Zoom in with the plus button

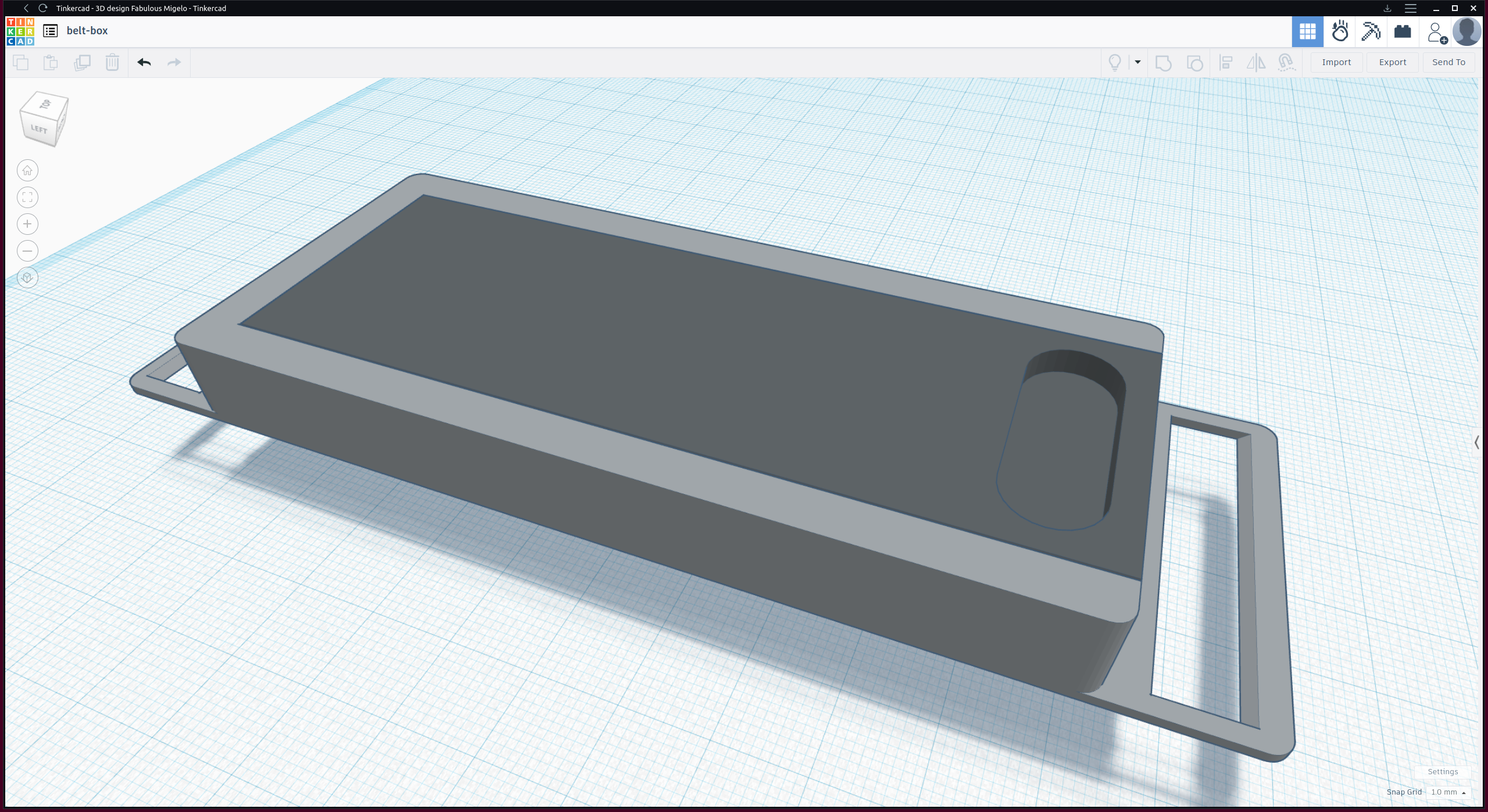[x=27, y=224]
